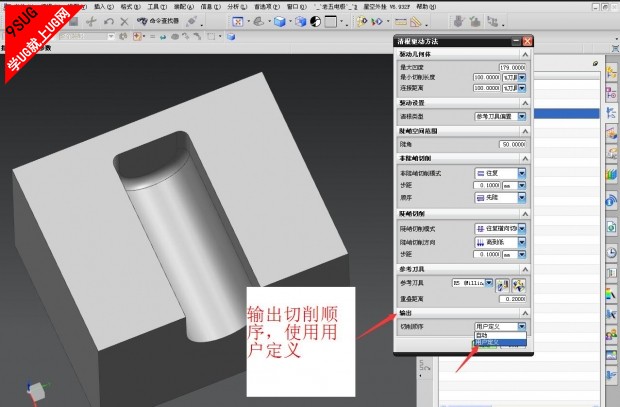
Task: Click the 陡角 value field 50.0000
Action: (x=512, y=145)
